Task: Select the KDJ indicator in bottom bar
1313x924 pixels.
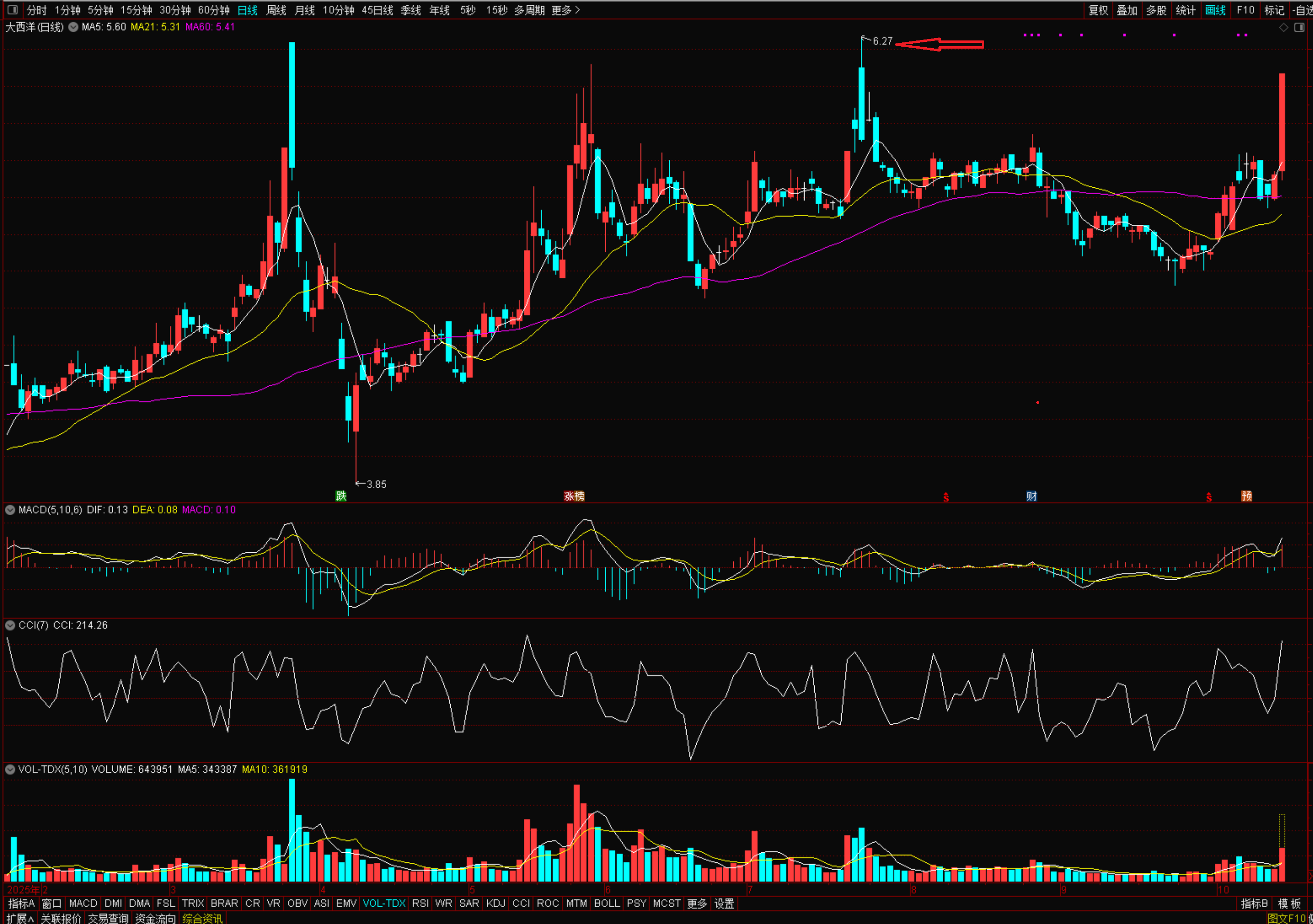Action: pos(495,903)
